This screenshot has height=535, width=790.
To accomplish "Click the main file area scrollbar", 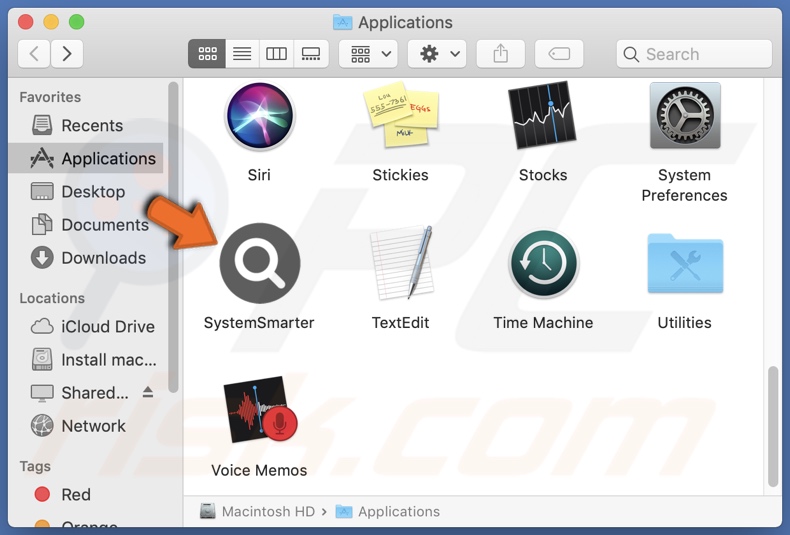I will (x=773, y=427).
